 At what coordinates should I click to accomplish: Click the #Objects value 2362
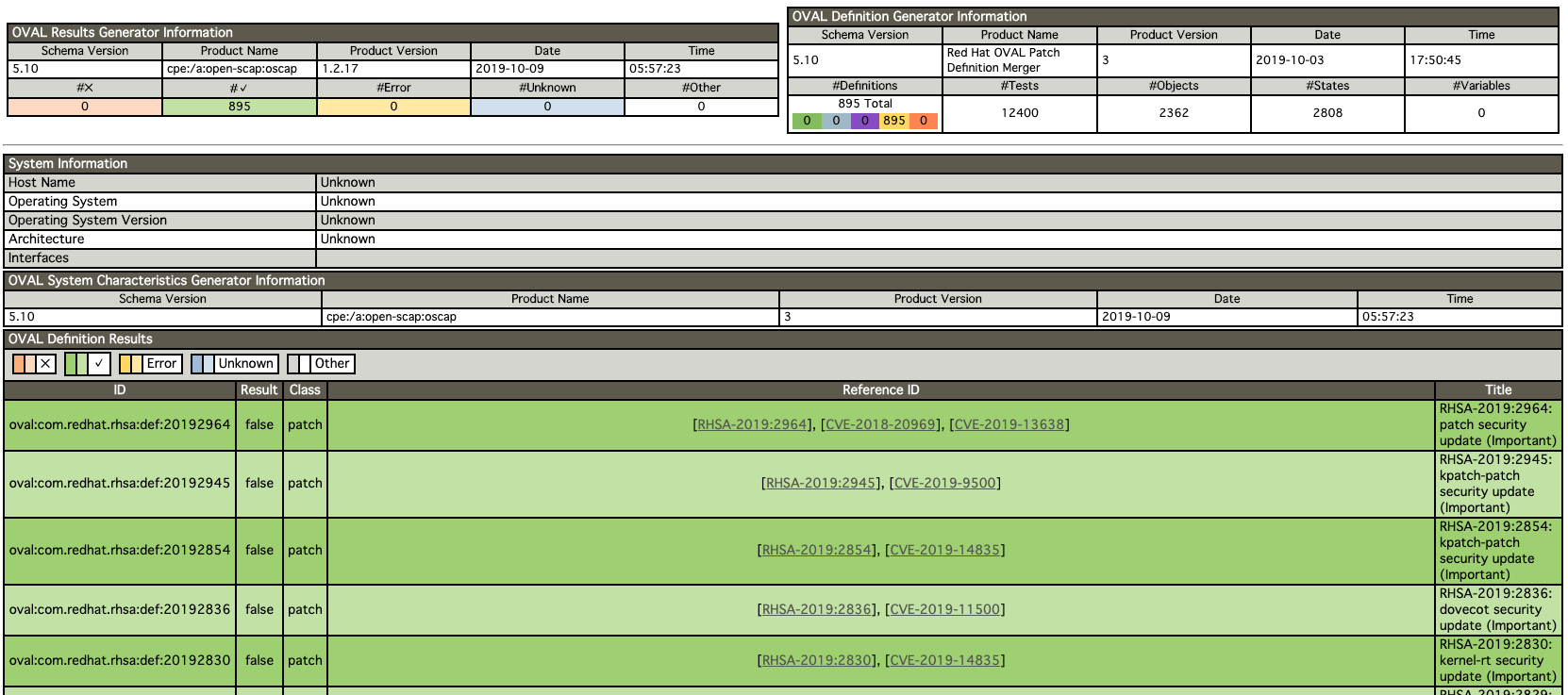tap(1174, 112)
